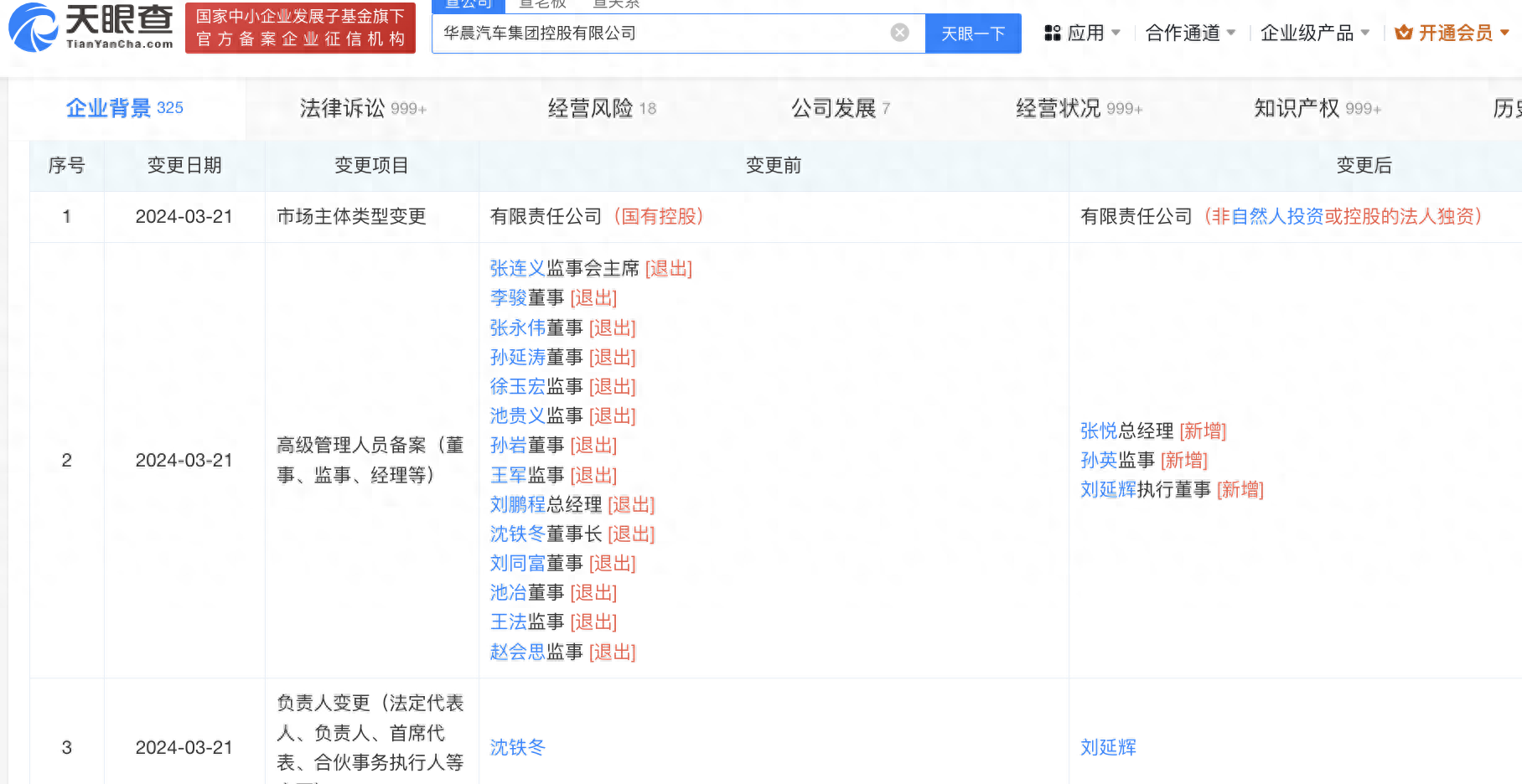Expand the 开通会员 dropdown arrow

[1505, 33]
